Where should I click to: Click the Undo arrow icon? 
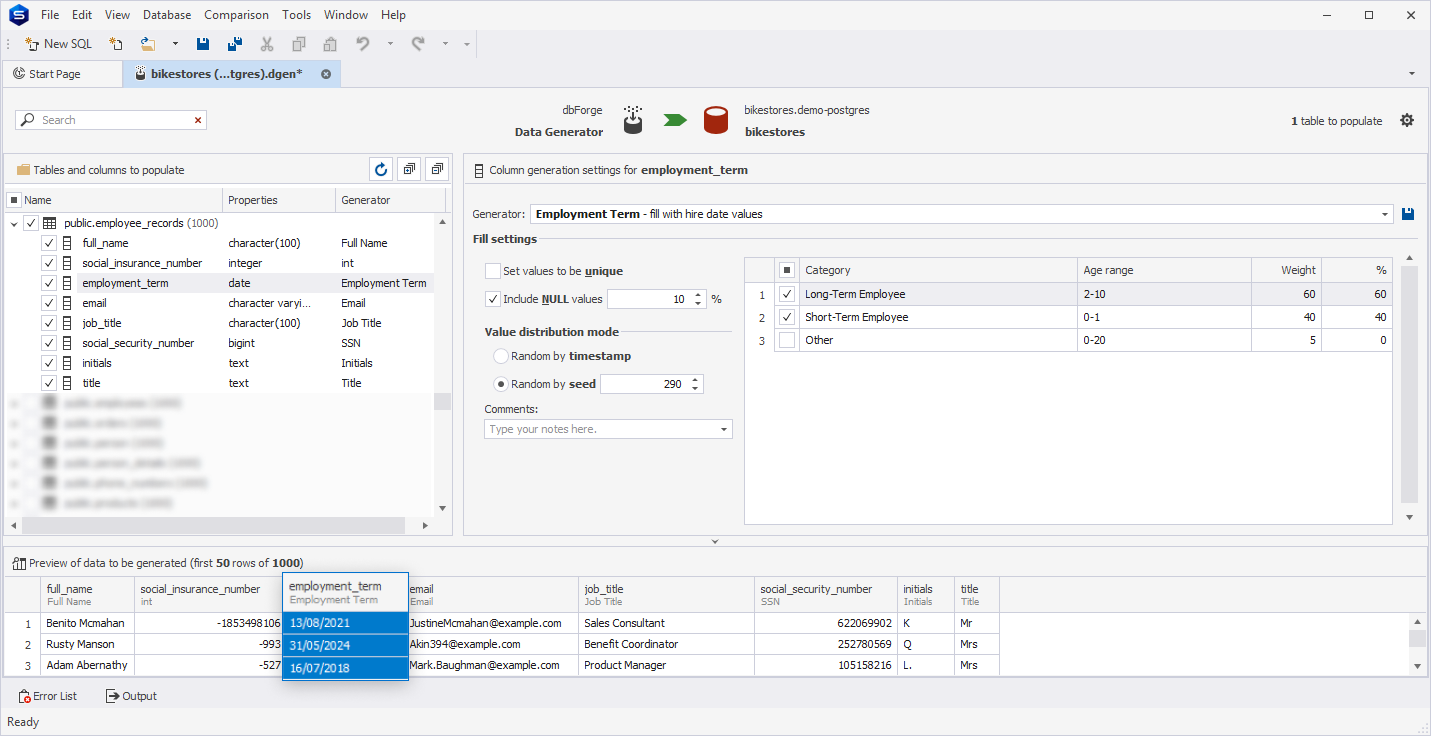(363, 44)
